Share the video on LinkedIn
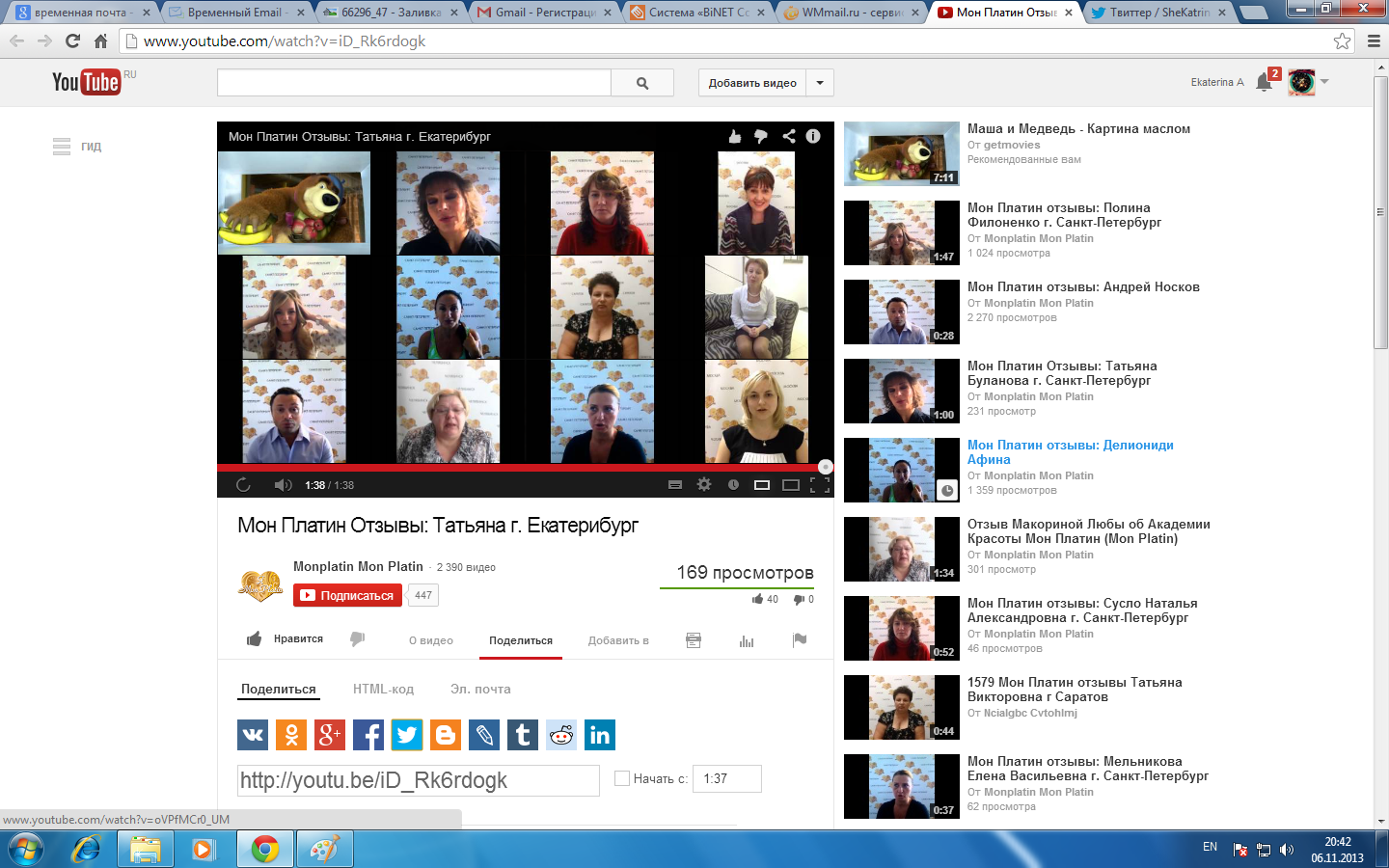 [600, 735]
